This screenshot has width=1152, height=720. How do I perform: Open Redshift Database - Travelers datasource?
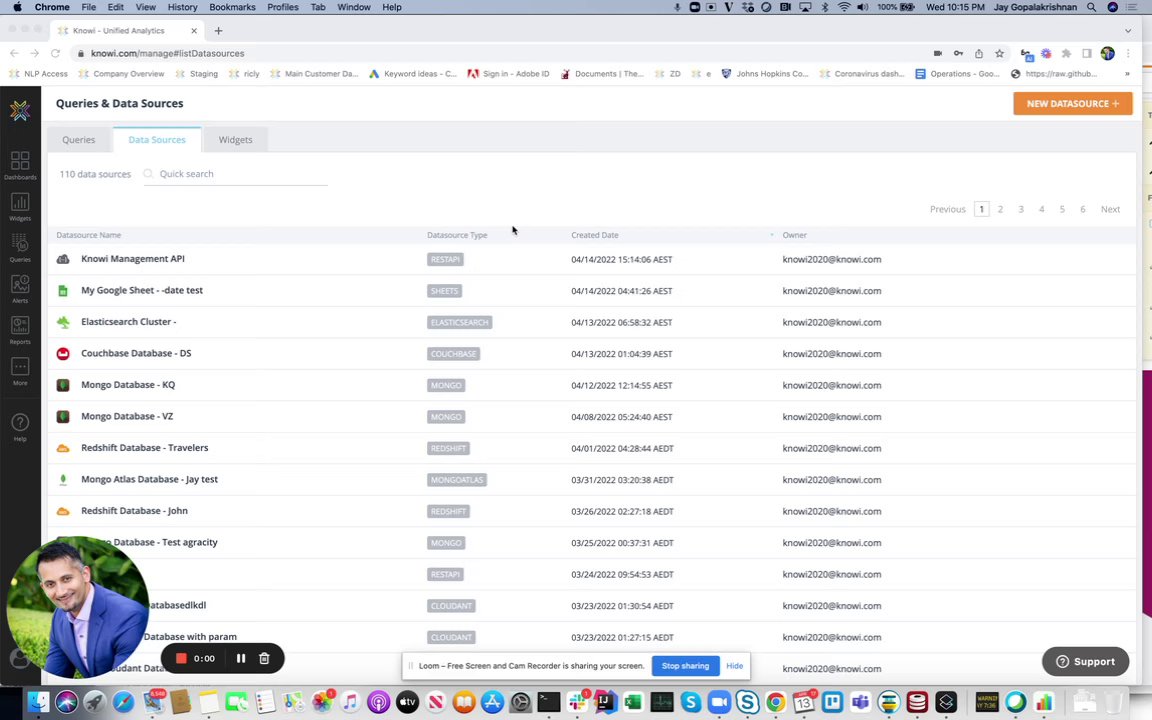point(145,447)
